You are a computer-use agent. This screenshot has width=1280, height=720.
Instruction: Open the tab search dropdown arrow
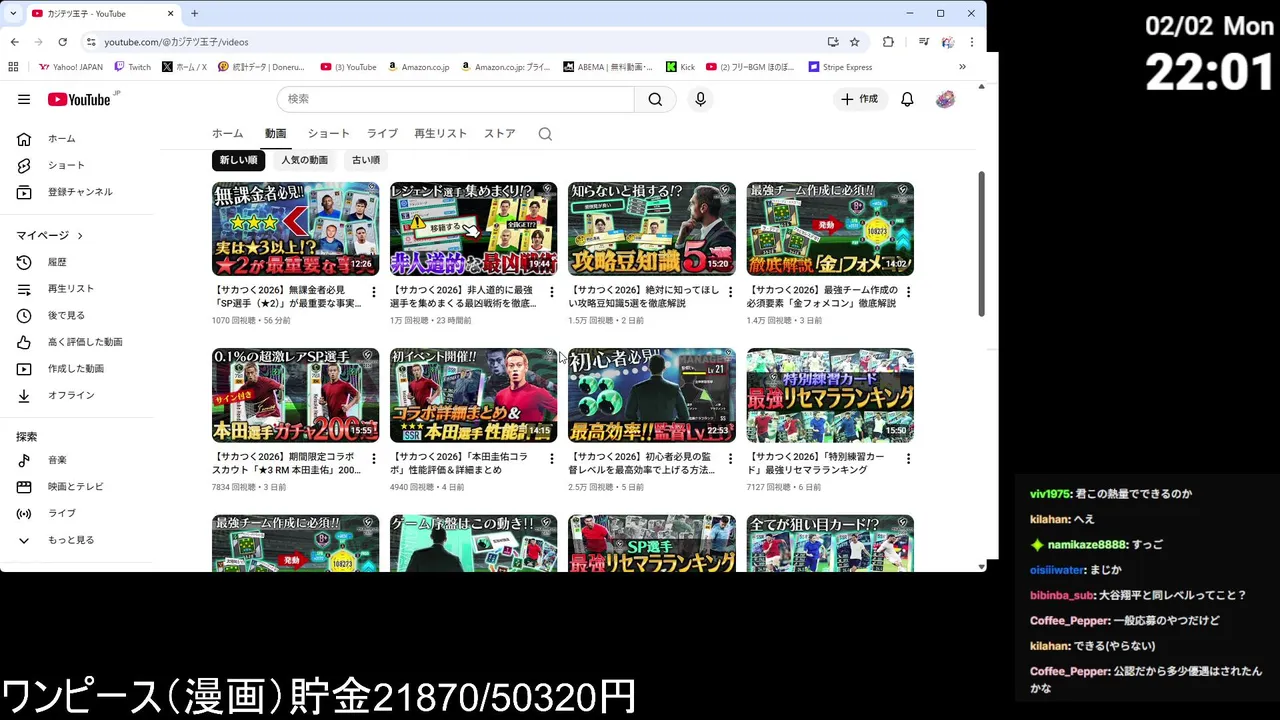(x=14, y=13)
